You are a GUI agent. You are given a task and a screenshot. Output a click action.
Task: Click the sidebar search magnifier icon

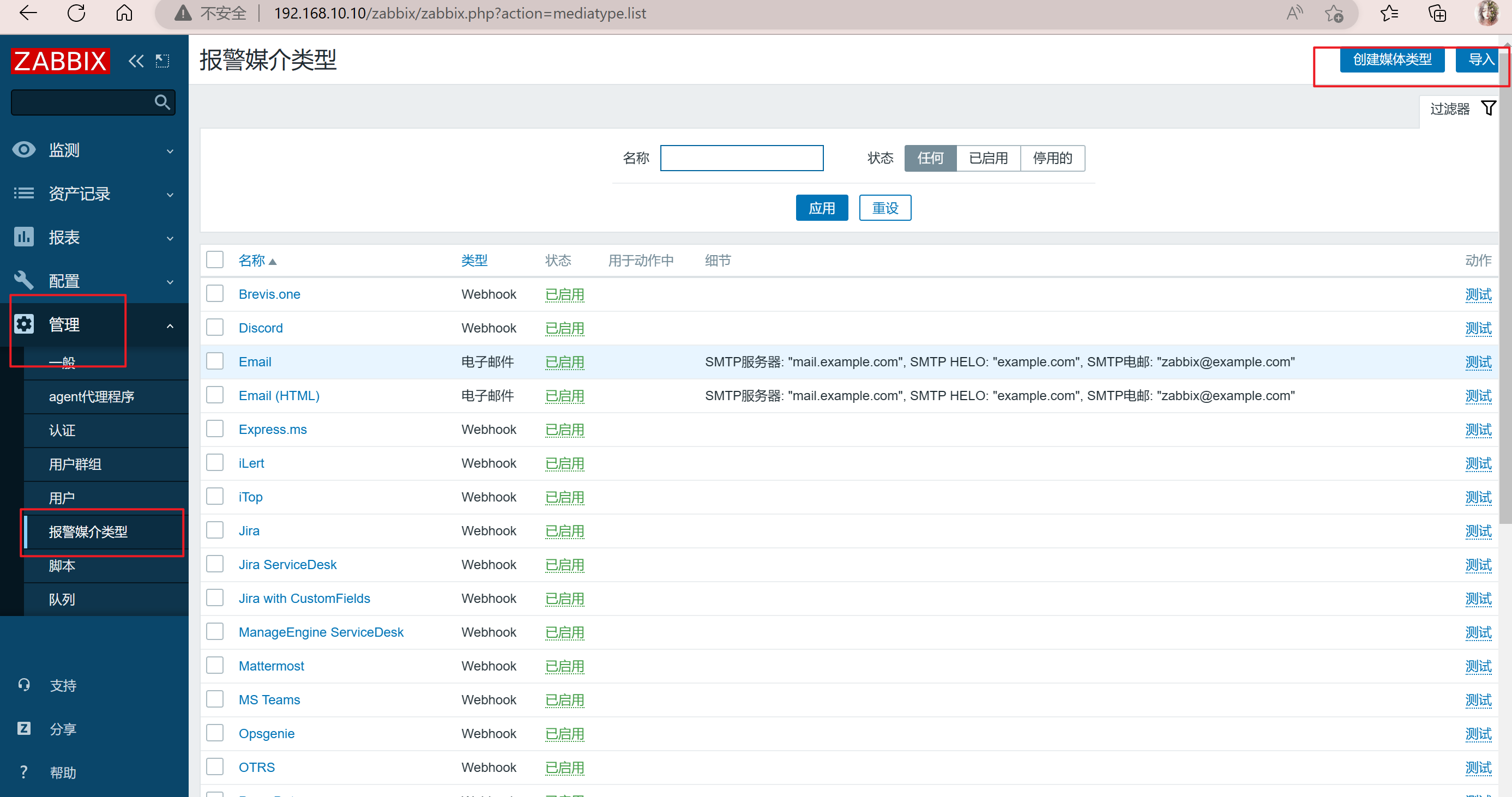pos(162,102)
